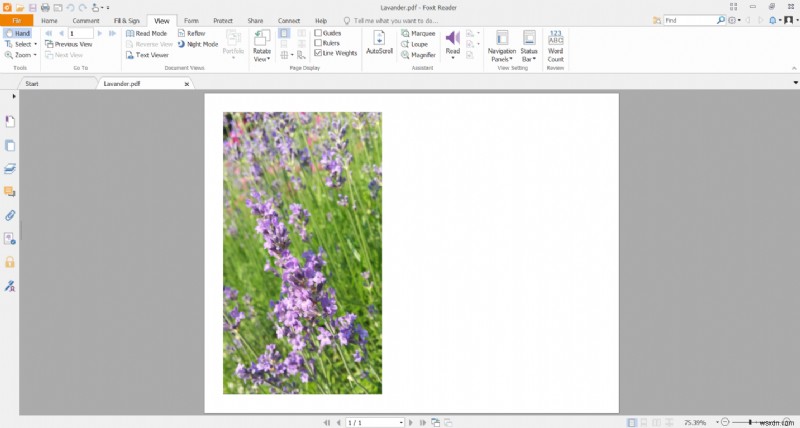
Task: Click zoom out minus button in status bar
Action: pyautogui.click(x=725, y=422)
